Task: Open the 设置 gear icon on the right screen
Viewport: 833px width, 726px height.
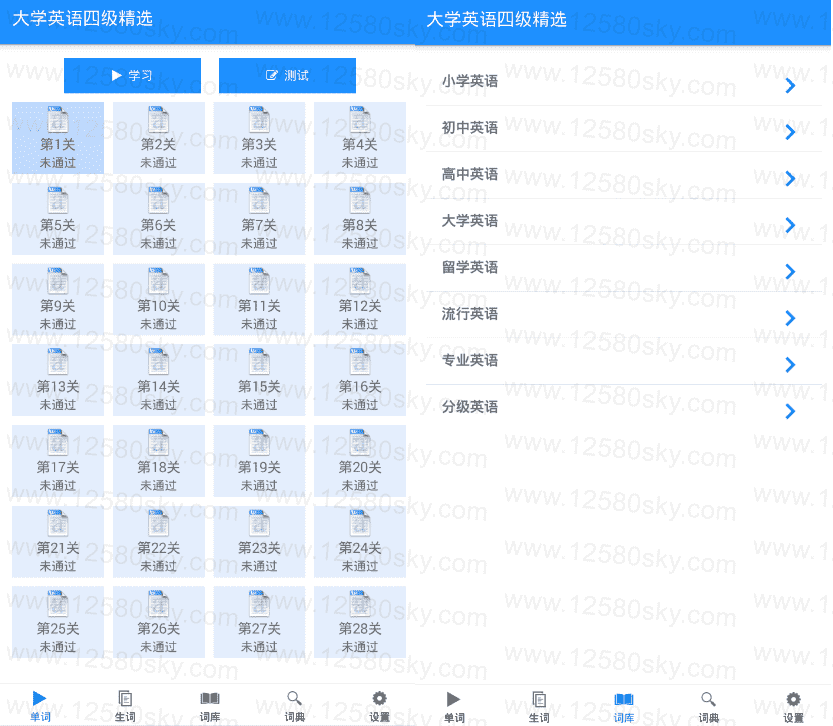Action: pos(793,699)
